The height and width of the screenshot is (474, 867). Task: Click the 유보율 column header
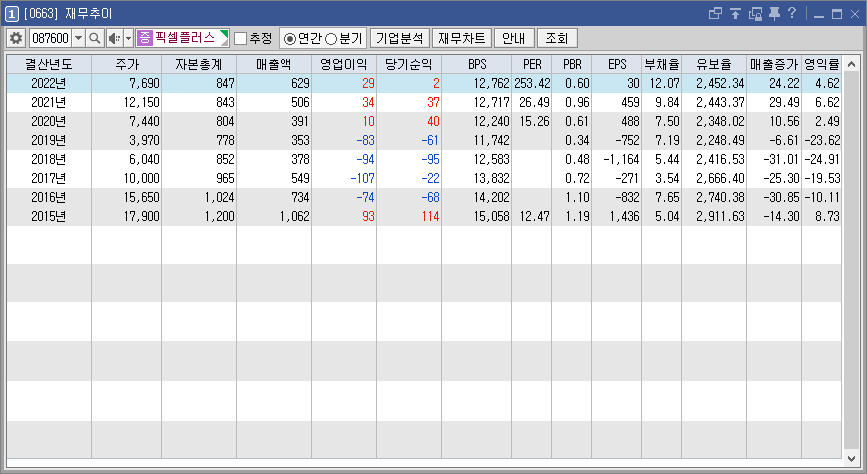(714, 64)
